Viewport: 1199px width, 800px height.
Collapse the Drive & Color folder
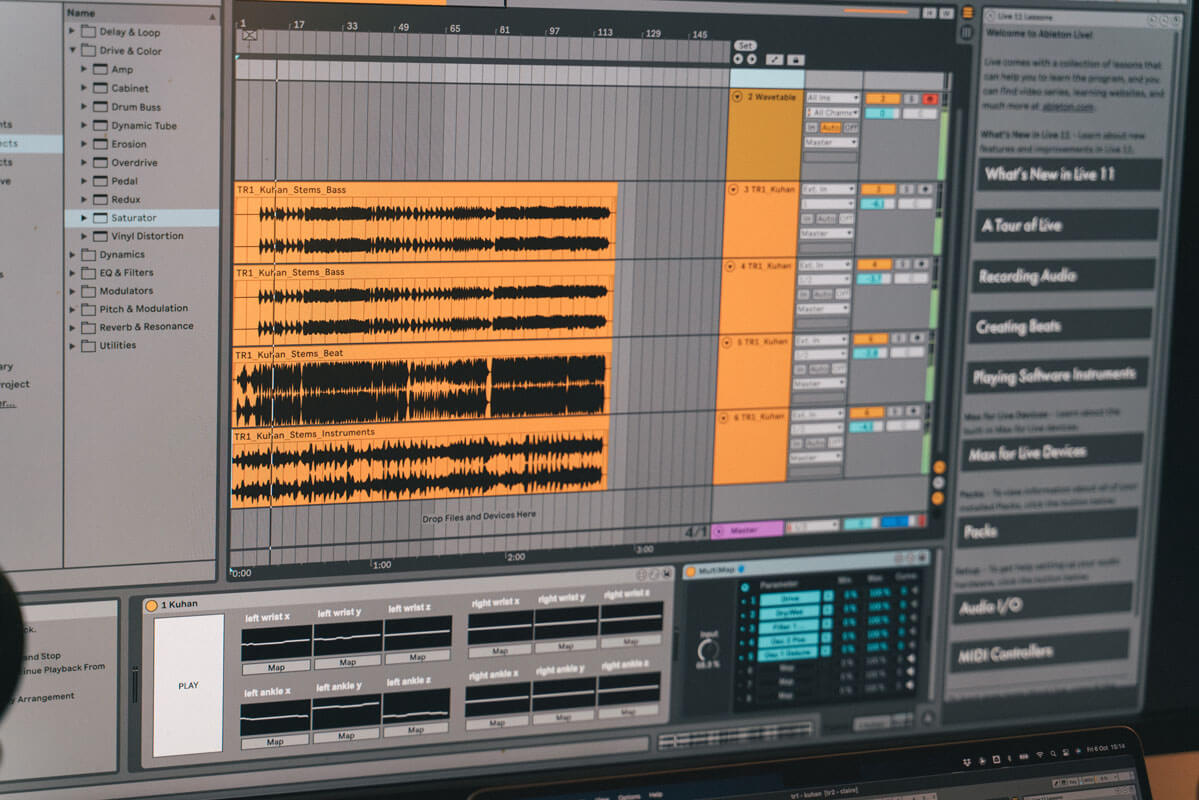[x=73, y=50]
